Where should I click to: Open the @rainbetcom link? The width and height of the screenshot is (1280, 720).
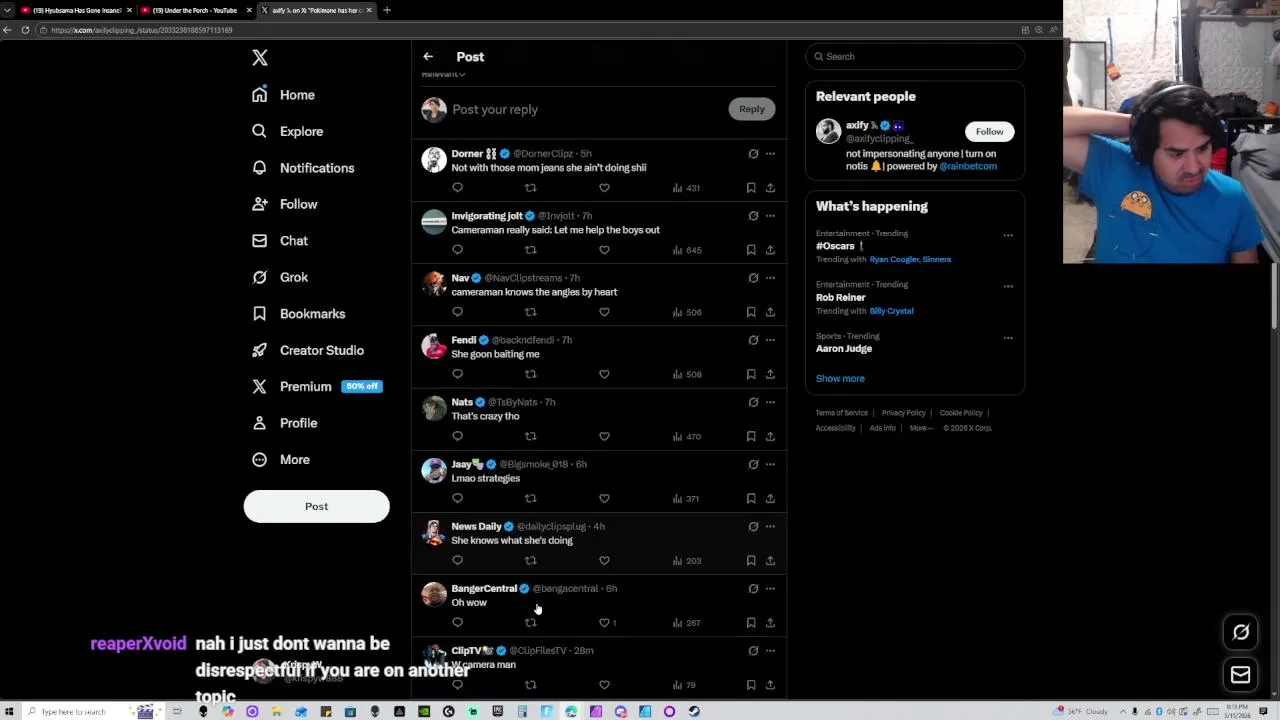pyautogui.click(x=968, y=166)
